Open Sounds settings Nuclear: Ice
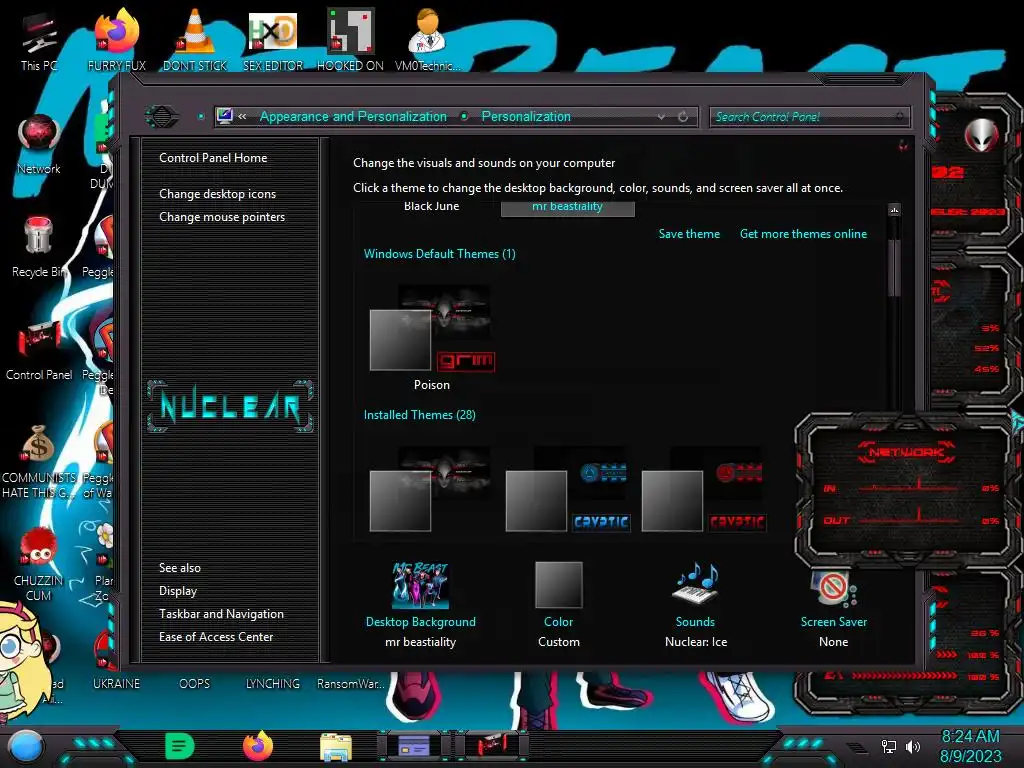The image size is (1024, 768). point(696,604)
